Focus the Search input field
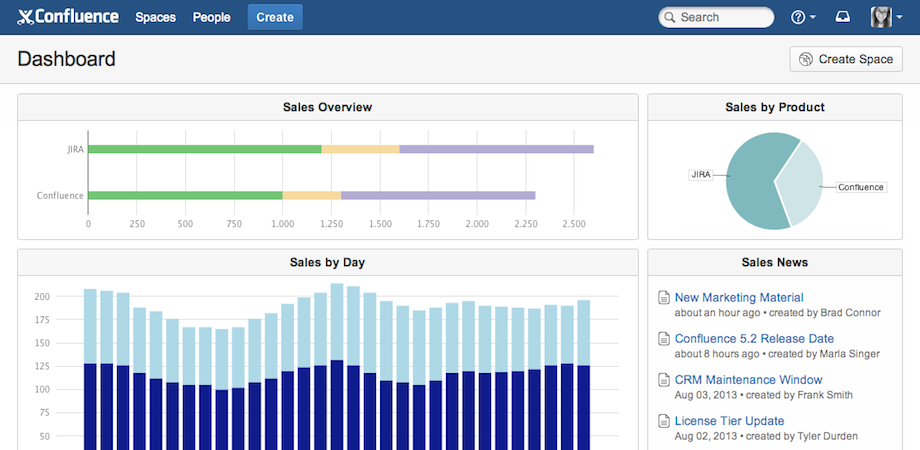The height and width of the screenshot is (450, 920). point(722,17)
